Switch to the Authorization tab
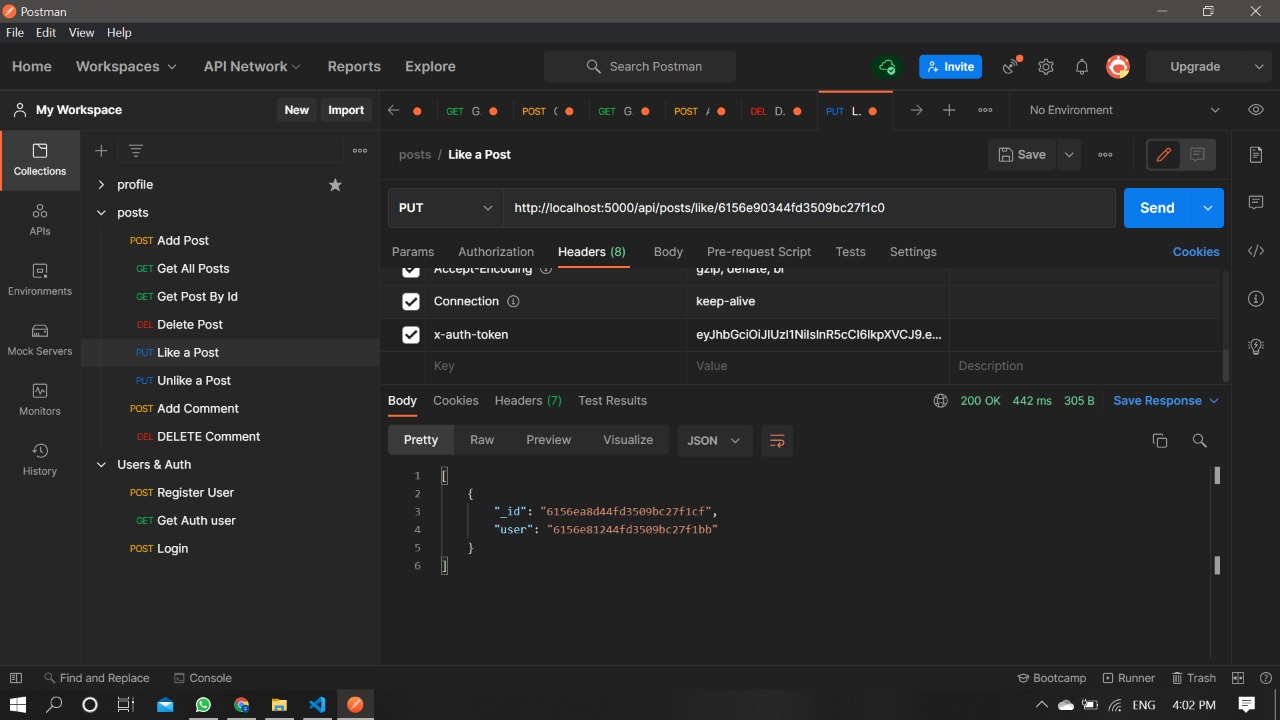This screenshot has height=720, width=1280. coord(496,252)
